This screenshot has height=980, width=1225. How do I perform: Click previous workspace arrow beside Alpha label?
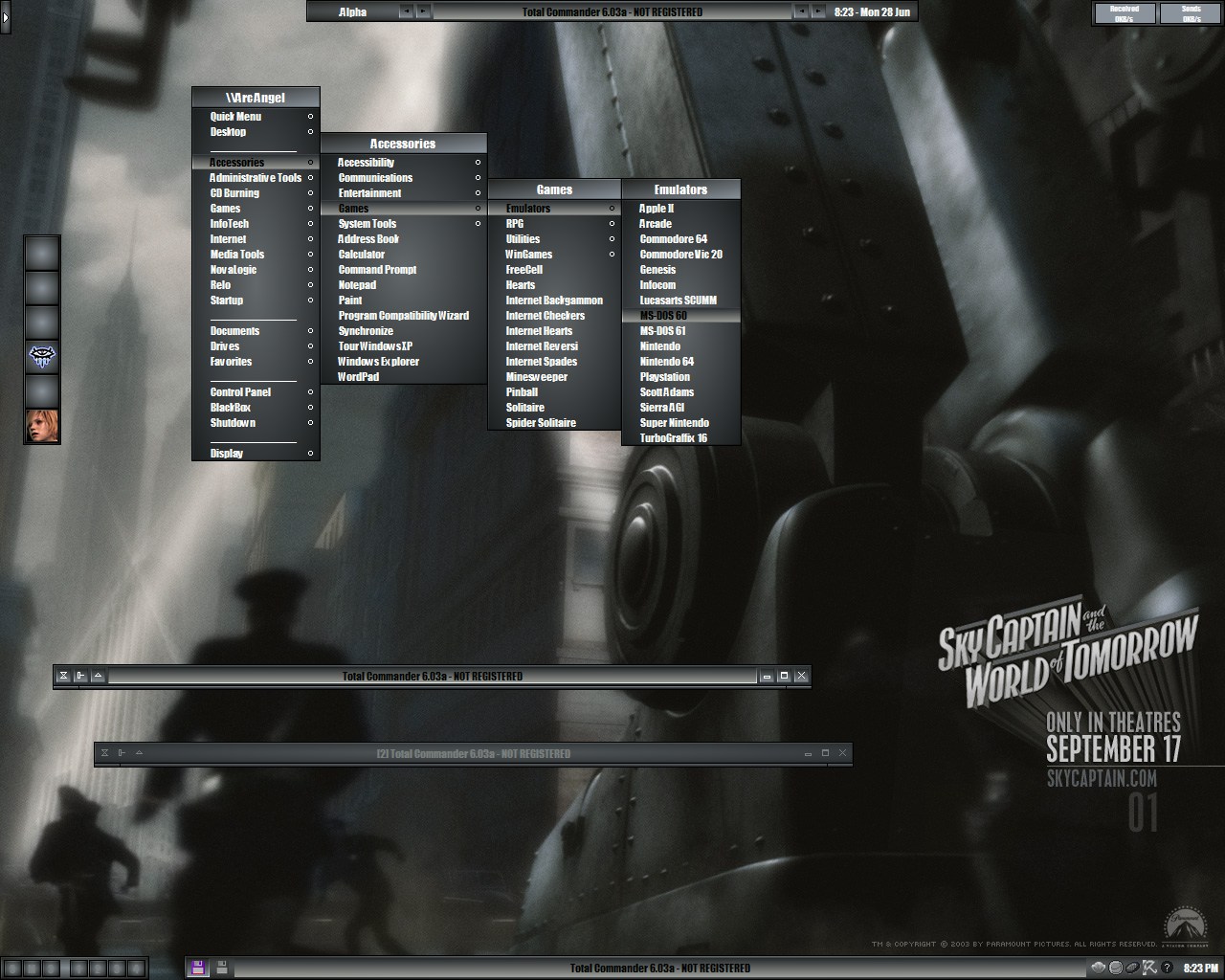[x=406, y=11]
